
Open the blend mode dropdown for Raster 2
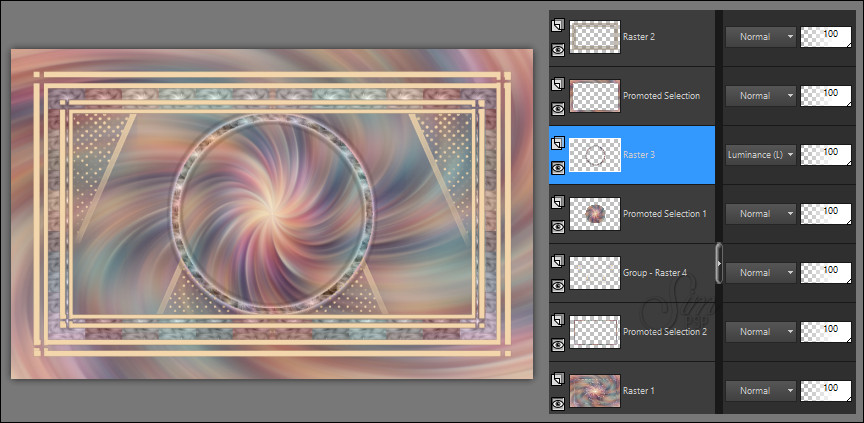pos(760,36)
